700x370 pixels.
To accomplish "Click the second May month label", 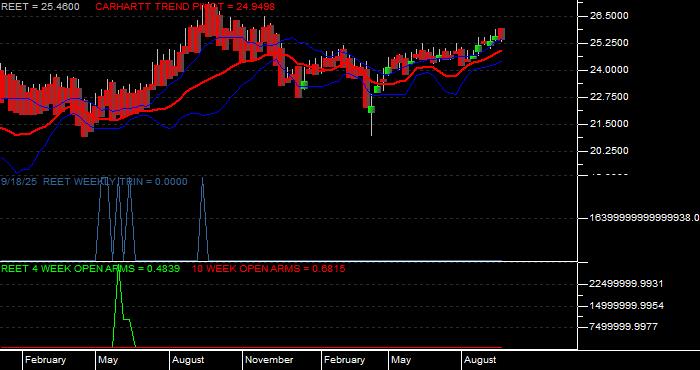I will [x=401, y=360].
